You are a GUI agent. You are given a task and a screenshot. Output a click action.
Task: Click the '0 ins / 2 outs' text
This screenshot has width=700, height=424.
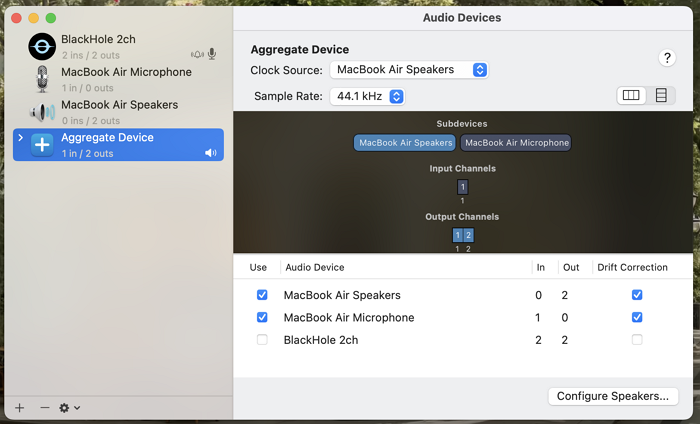(91, 121)
